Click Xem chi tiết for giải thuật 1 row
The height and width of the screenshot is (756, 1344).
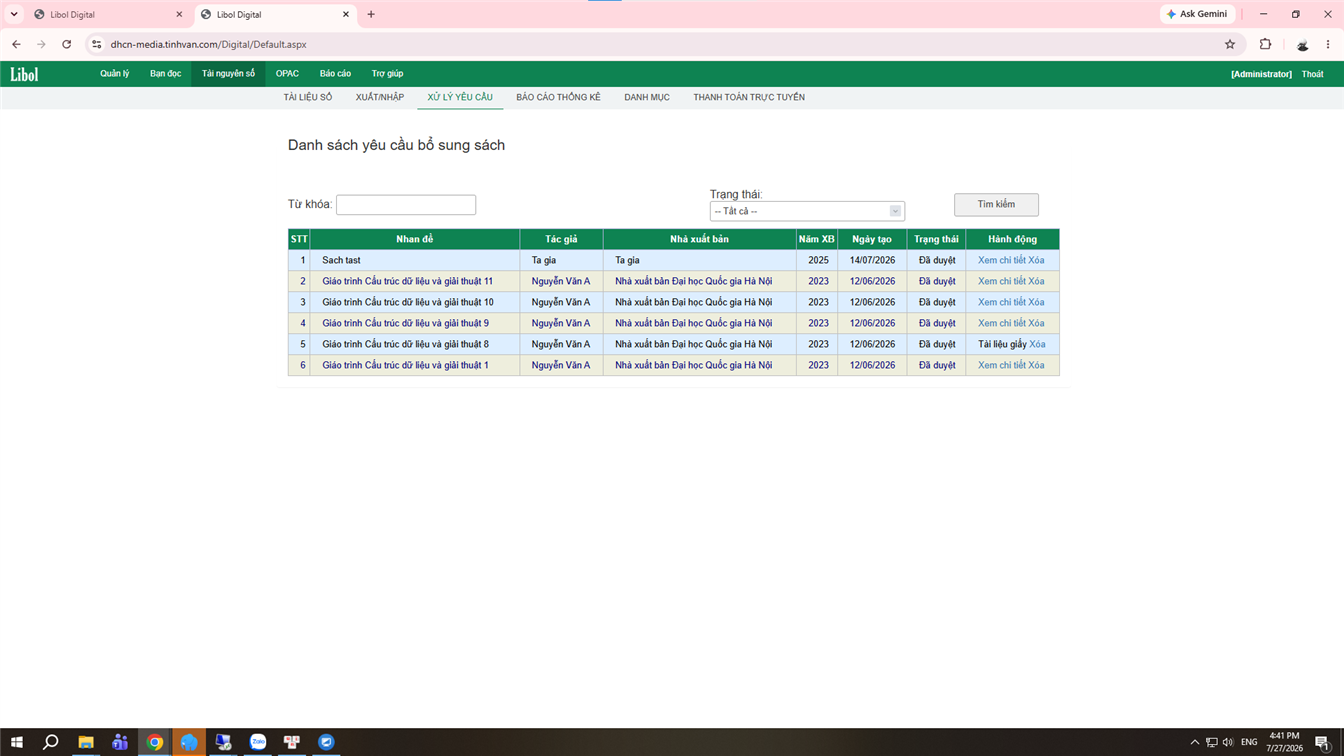1002,365
